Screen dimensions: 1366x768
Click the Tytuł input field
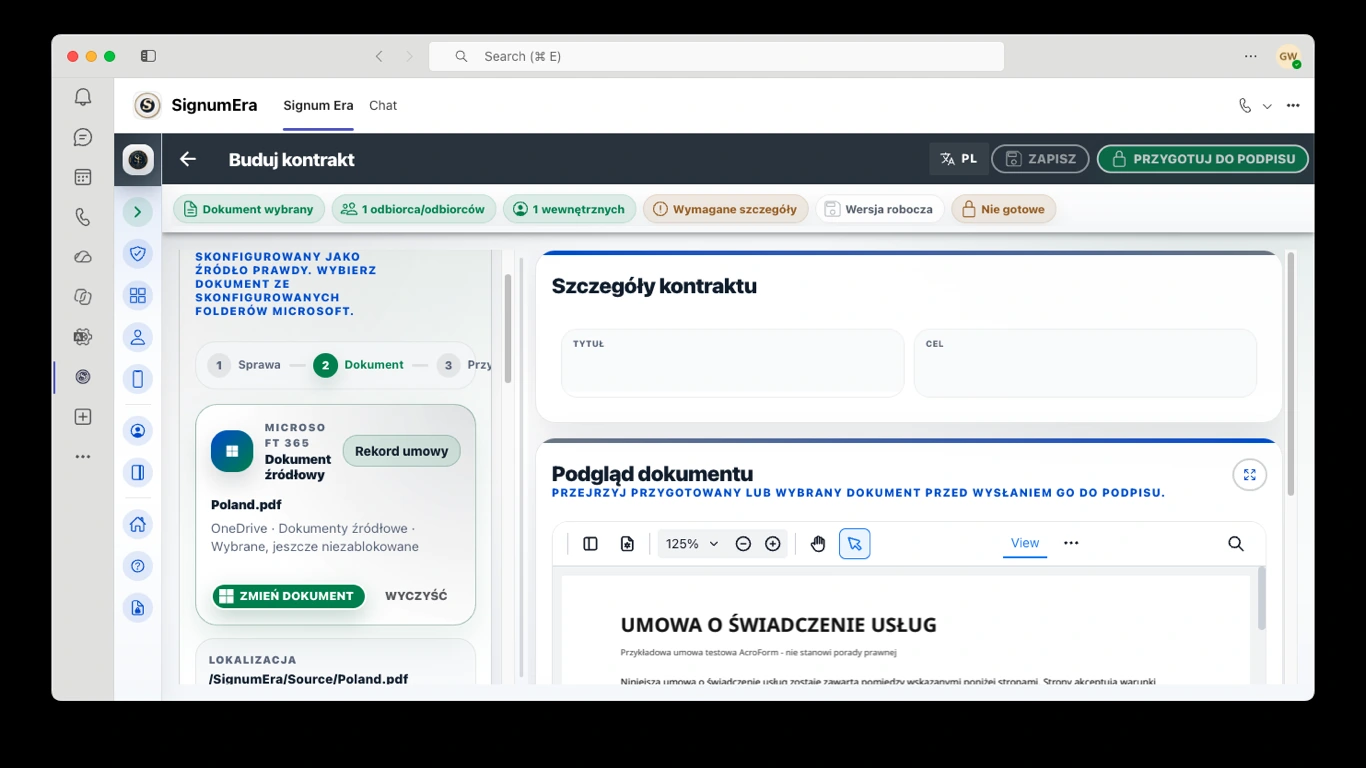[x=733, y=363]
